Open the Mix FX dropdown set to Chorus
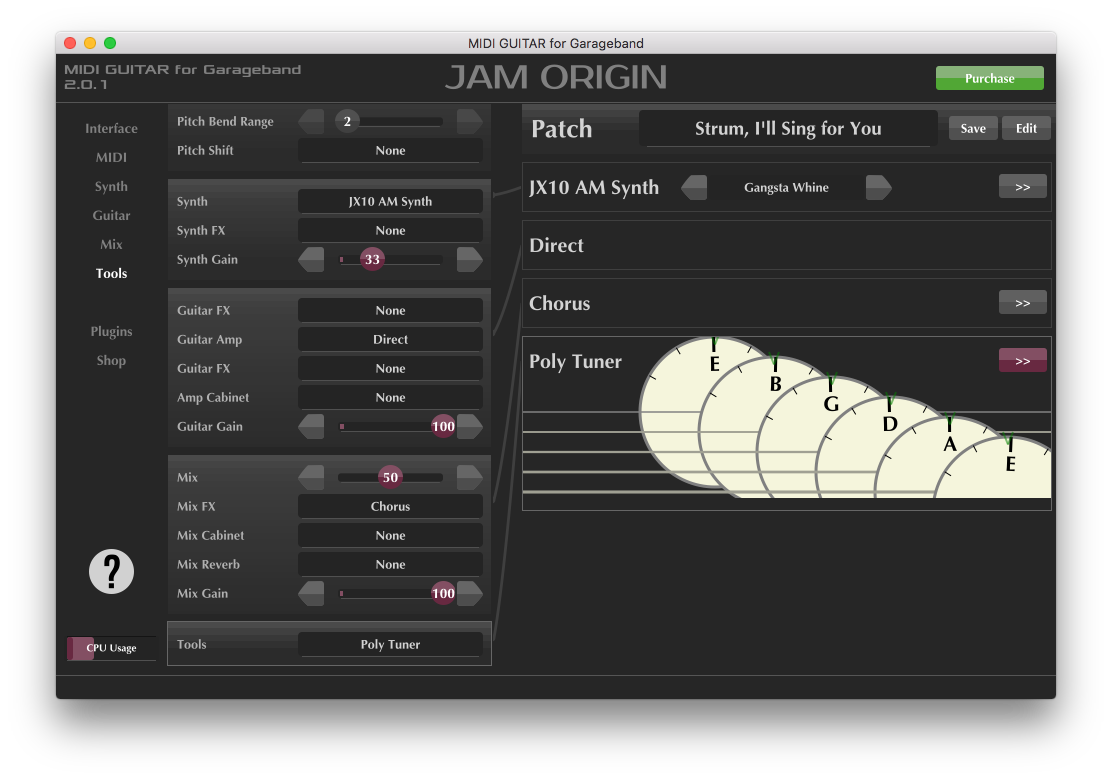The image size is (1112, 779). 390,507
